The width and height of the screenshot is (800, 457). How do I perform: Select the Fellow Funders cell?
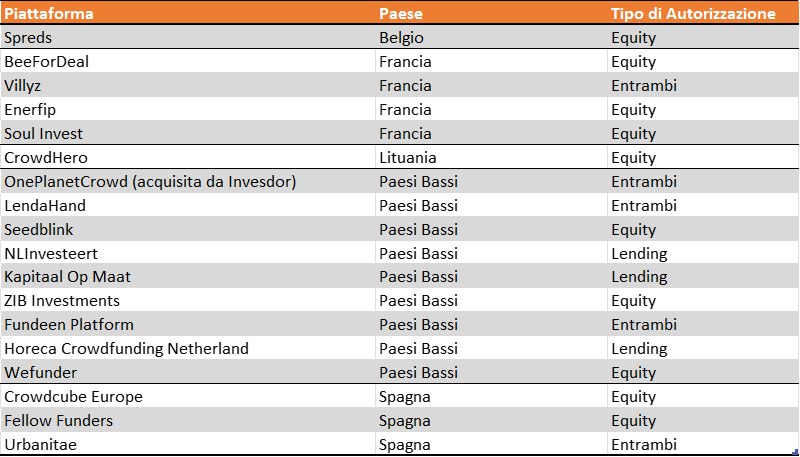58,421
